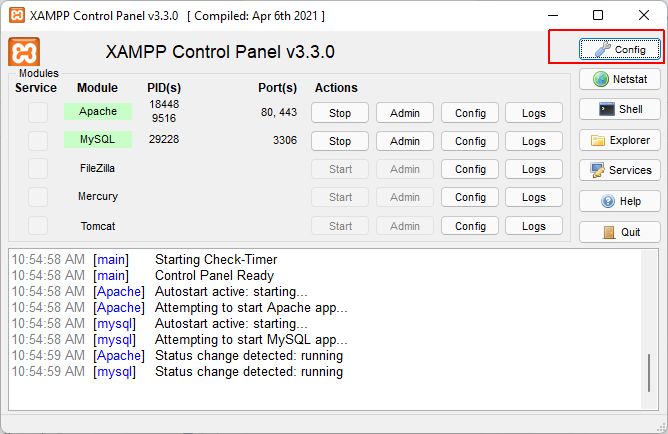Toggle the FileZilla service checkbox
This screenshot has width=668, height=434.
pyautogui.click(x=38, y=169)
